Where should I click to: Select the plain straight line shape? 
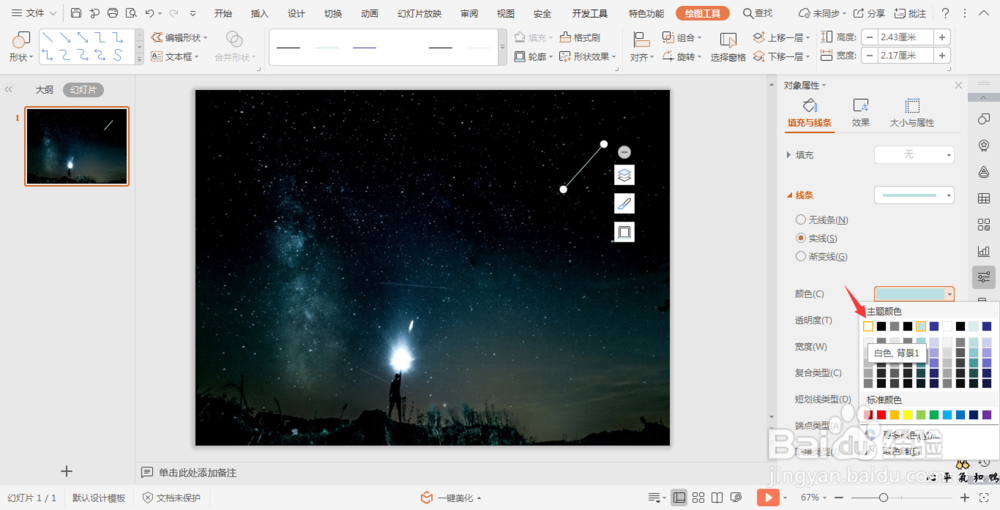[x=47, y=38]
